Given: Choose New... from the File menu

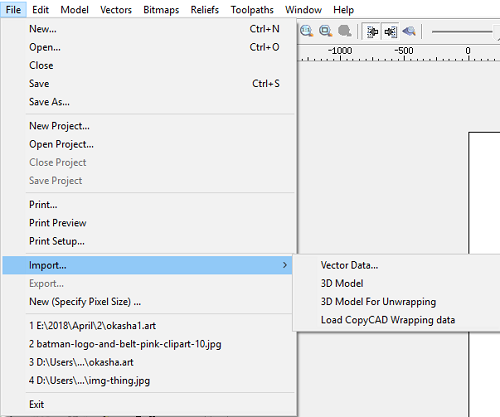Looking at the screenshot, I should (x=148, y=29).
